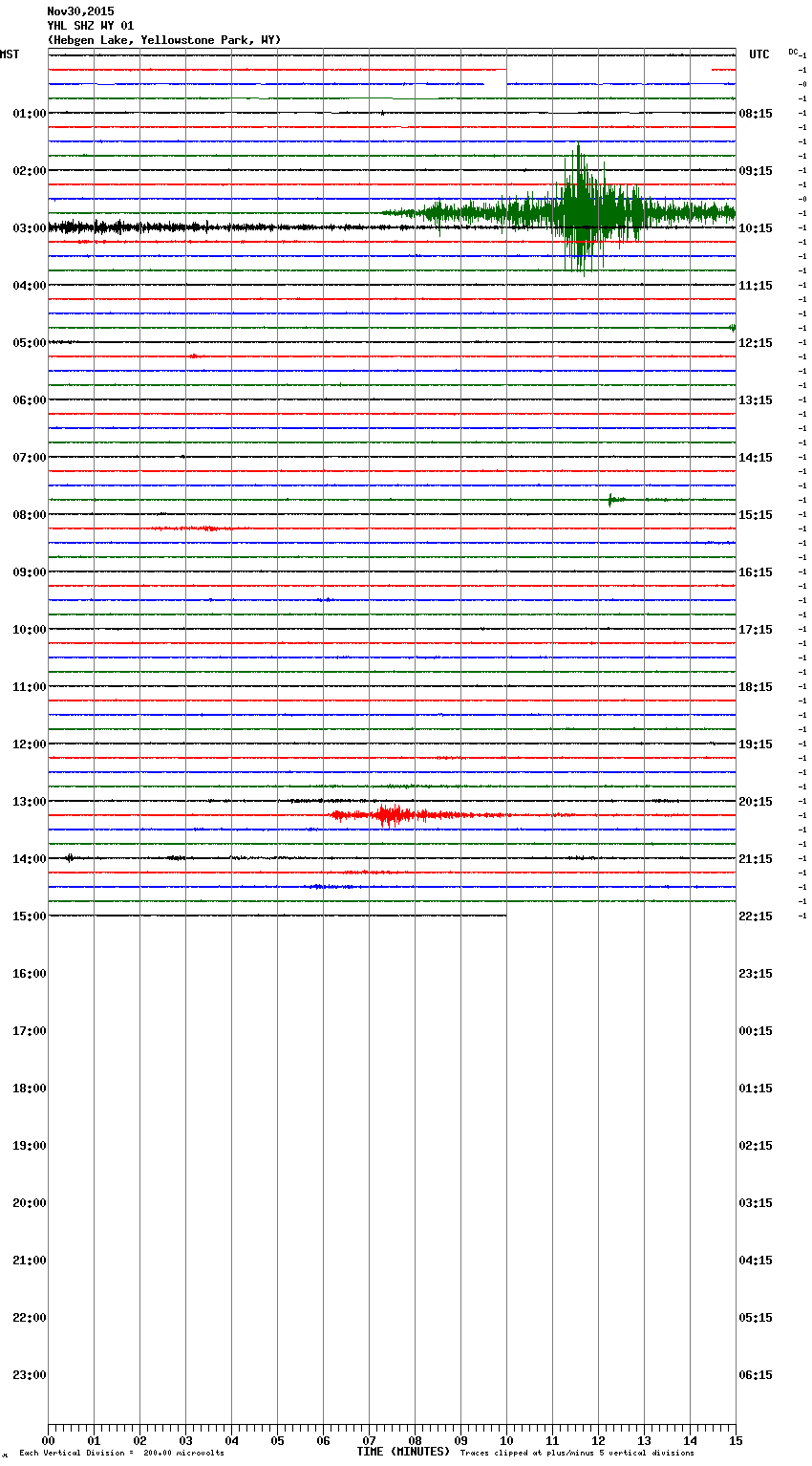Click the "16:15" UTC time label
This screenshot has width=812, height=1466.
click(756, 572)
